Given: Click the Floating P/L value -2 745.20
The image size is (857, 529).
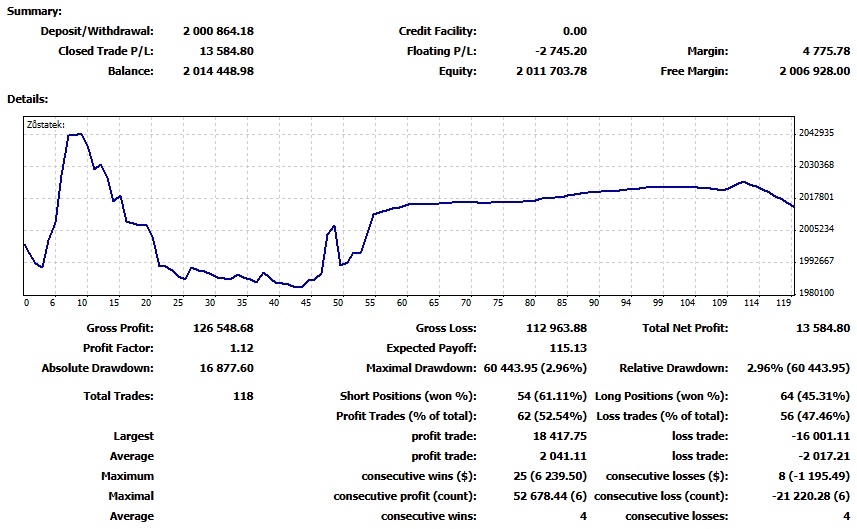Looking at the screenshot, I should pos(561,51).
